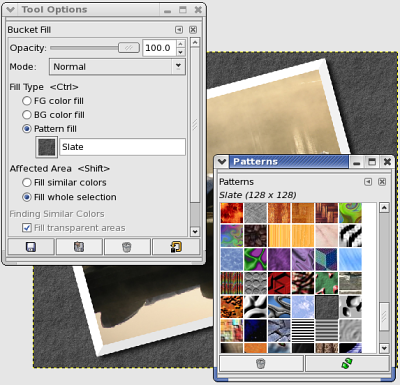400x385 pixels.
Task: Open the Mode dropdown showing Normal
Action: [117, 67]
